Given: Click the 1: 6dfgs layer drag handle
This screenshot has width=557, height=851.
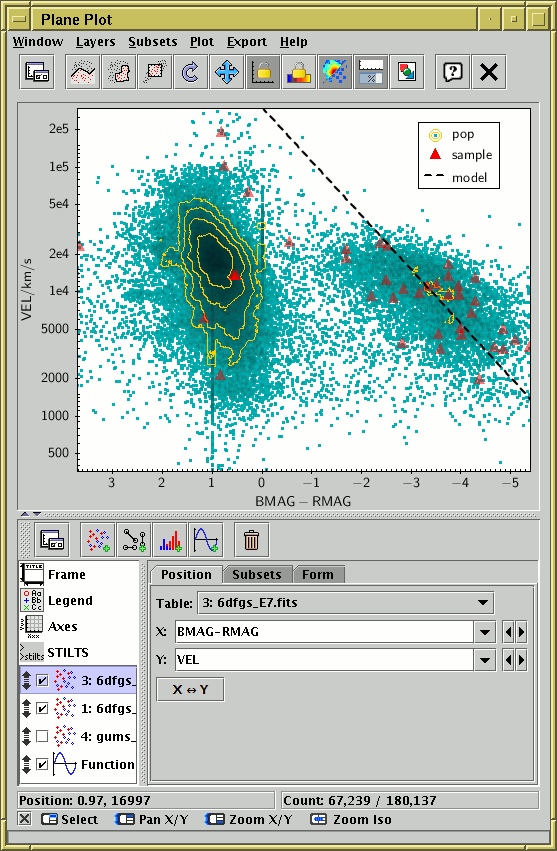Looking at the screenshot, I should pyautogui.click(x=27, y=708).
